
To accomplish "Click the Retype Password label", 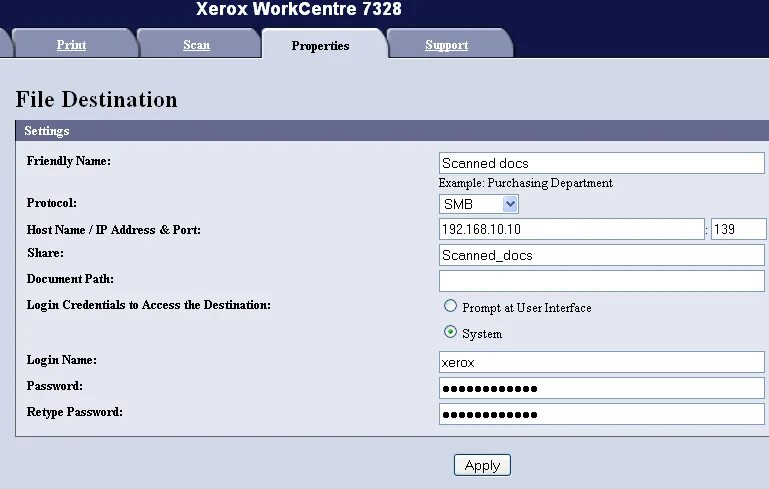I will [75, 412].
